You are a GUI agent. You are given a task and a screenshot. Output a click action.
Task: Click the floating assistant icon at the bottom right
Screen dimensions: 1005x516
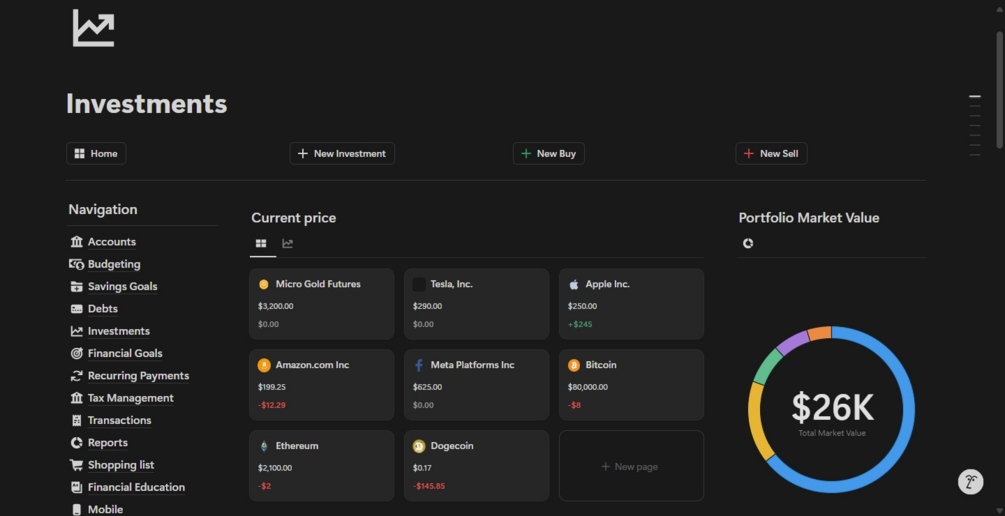pos(970,481)
